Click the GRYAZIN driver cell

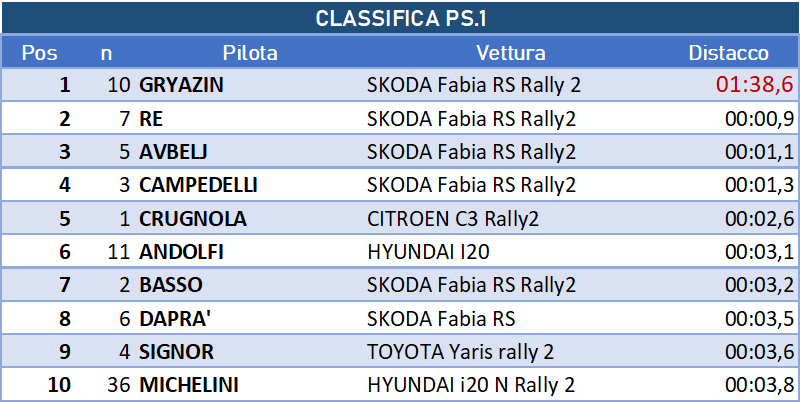coord(181,85)
